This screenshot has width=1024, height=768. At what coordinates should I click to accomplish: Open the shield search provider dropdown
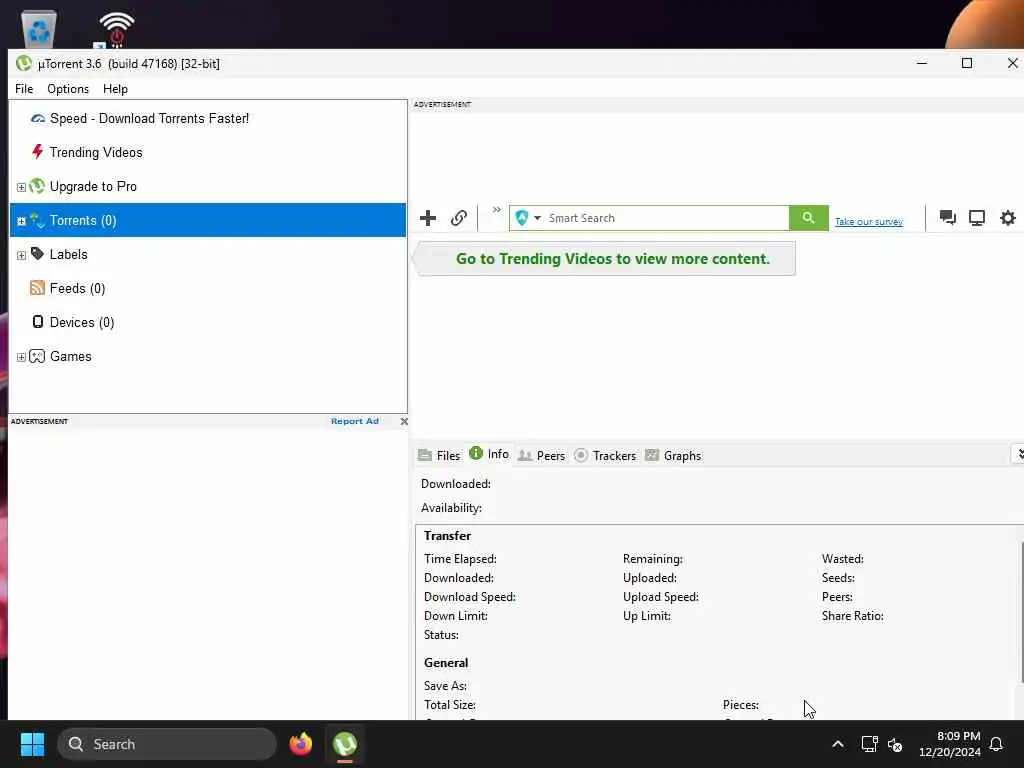click(528, 218)
